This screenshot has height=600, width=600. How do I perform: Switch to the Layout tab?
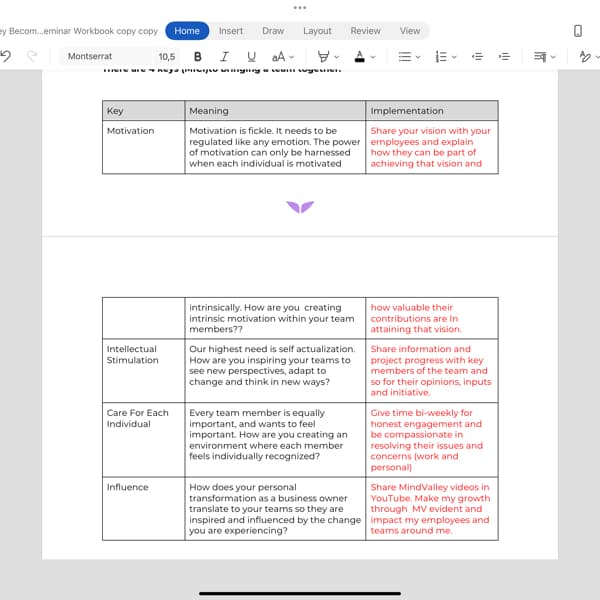point(317,31)
